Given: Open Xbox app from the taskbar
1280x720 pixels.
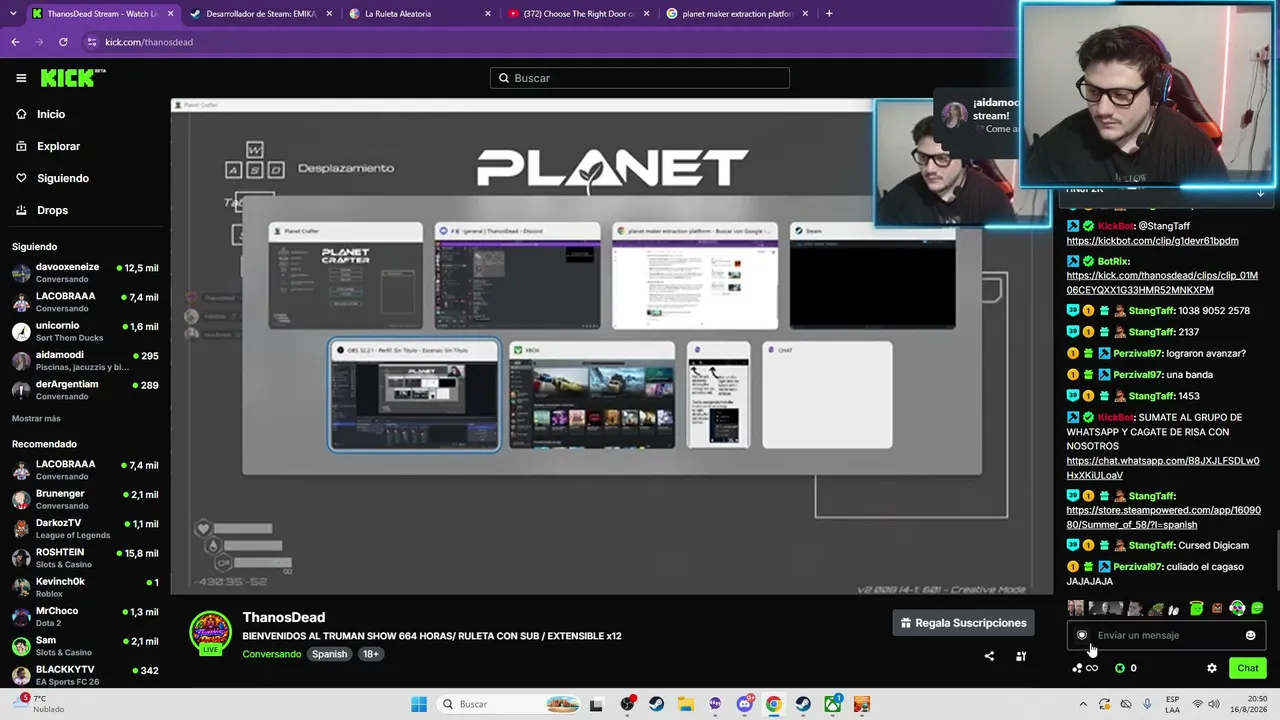Looking at the screenshot, I should (832, 704).
